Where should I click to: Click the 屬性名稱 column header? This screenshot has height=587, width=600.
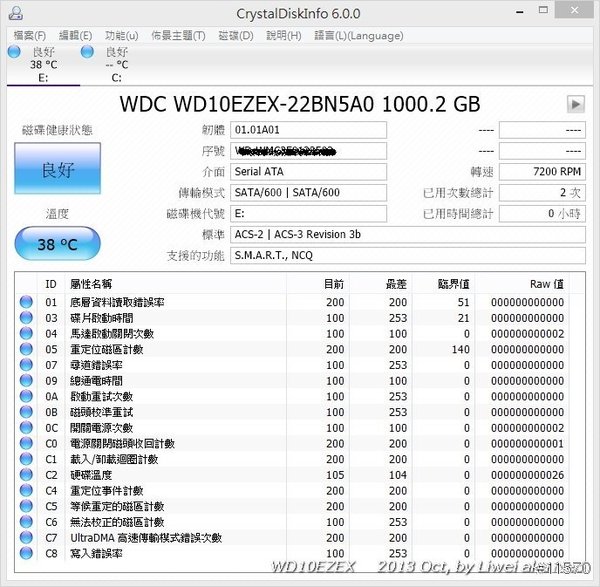(x=176, y=284)
